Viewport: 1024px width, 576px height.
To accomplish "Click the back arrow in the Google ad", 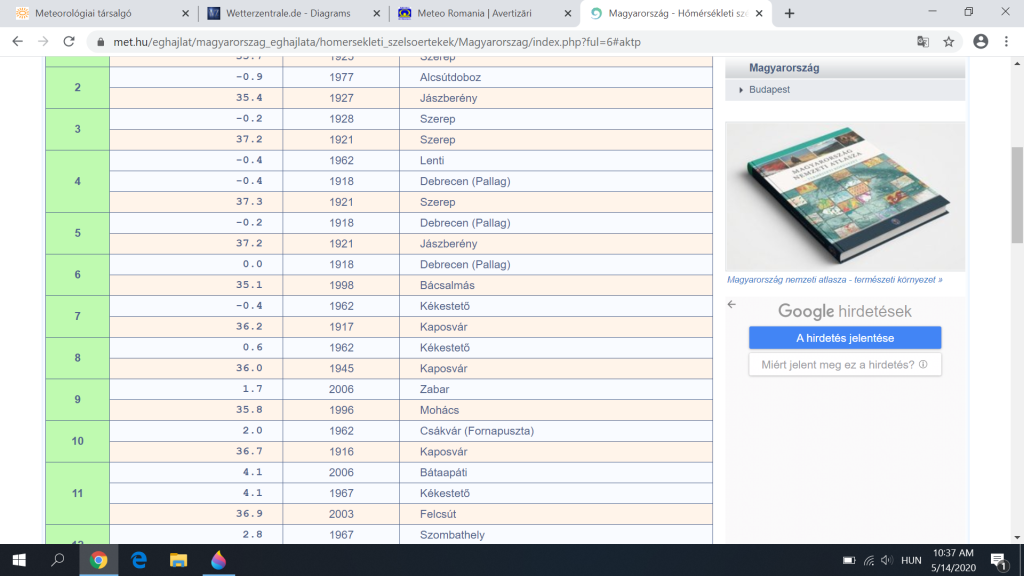I will coord(731,304).
